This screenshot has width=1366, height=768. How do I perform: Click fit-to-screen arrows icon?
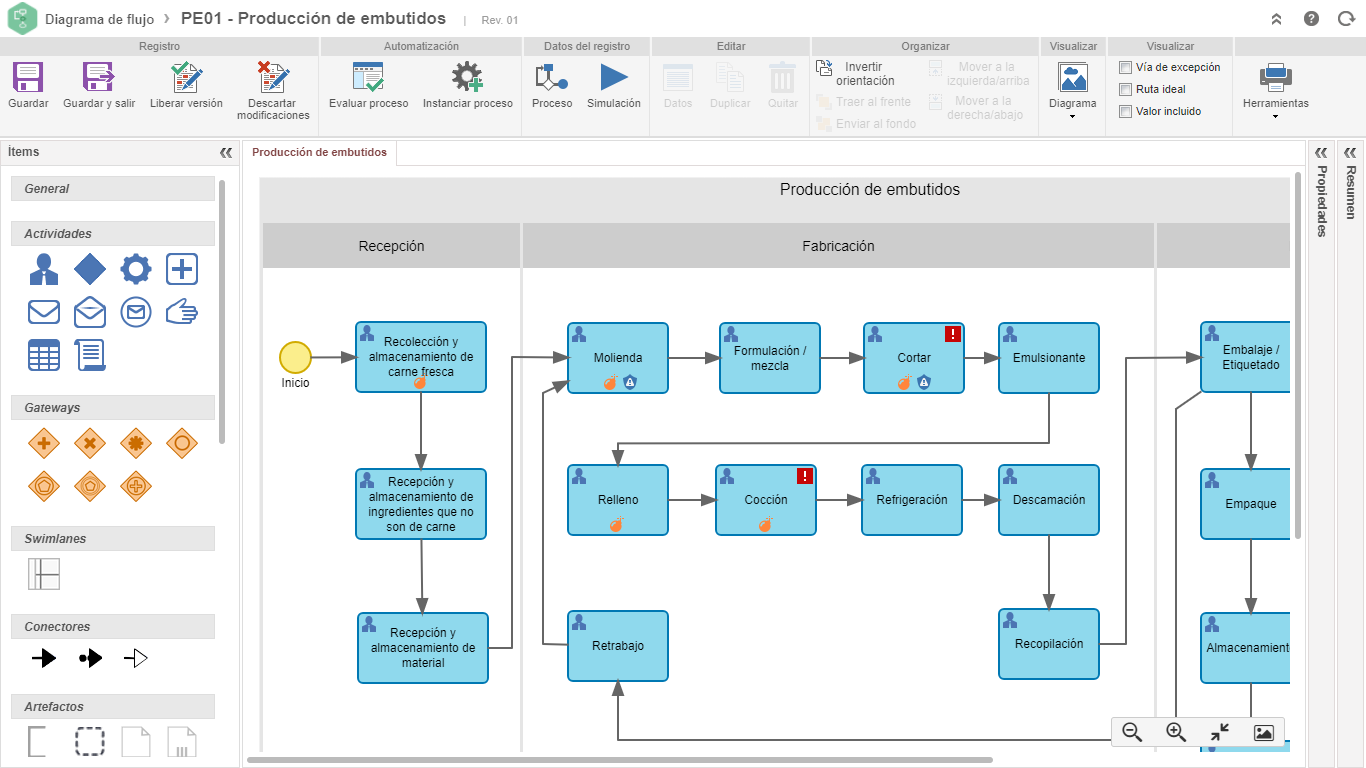[x=1219, y=732]
